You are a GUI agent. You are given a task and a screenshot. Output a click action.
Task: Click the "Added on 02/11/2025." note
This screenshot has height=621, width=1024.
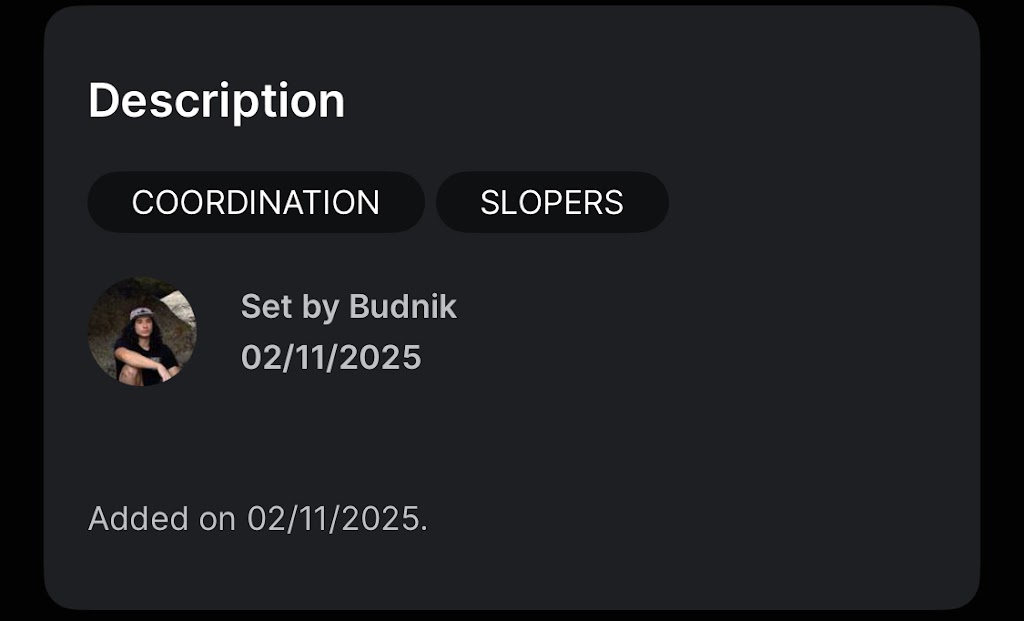click(x=258, y=518)
